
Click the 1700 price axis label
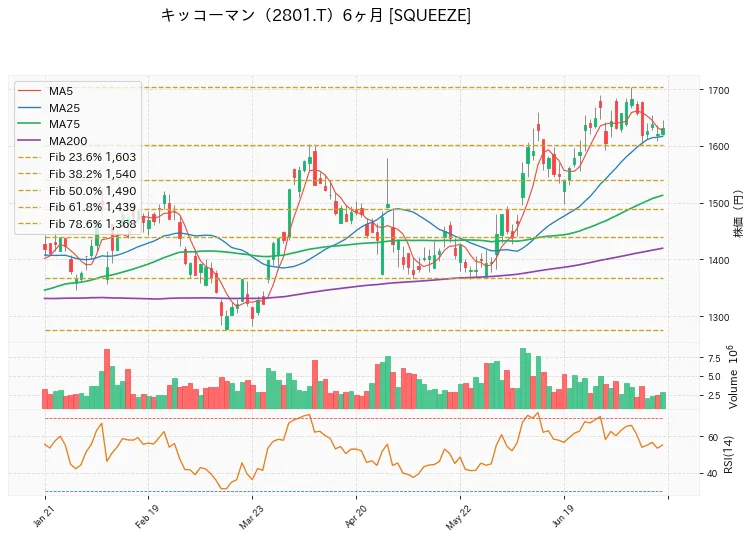point(716,90)
